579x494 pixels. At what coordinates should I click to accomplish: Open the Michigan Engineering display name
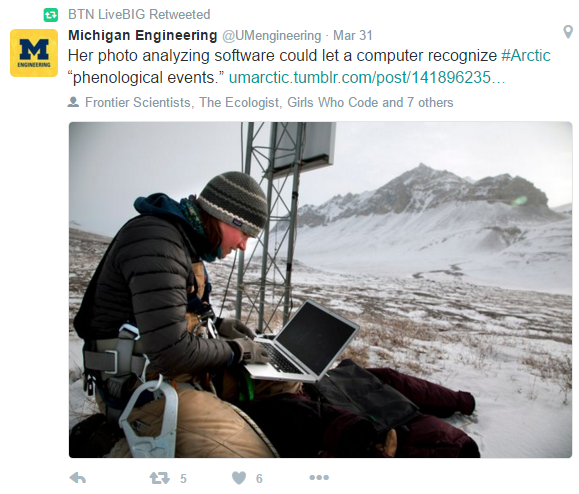pyautogui.click(x=143, y=35)
